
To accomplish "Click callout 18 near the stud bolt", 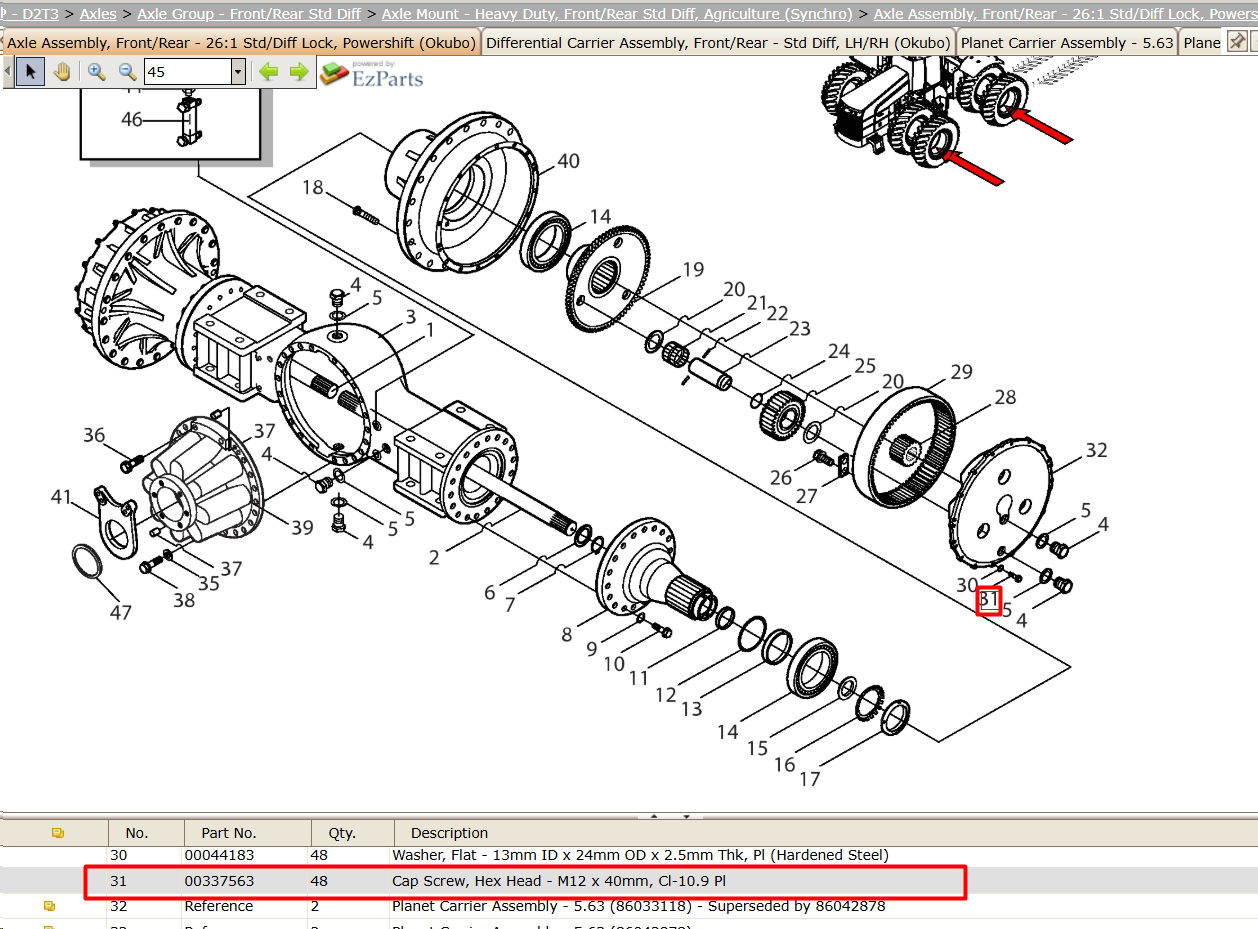I will tap(313, 187).
